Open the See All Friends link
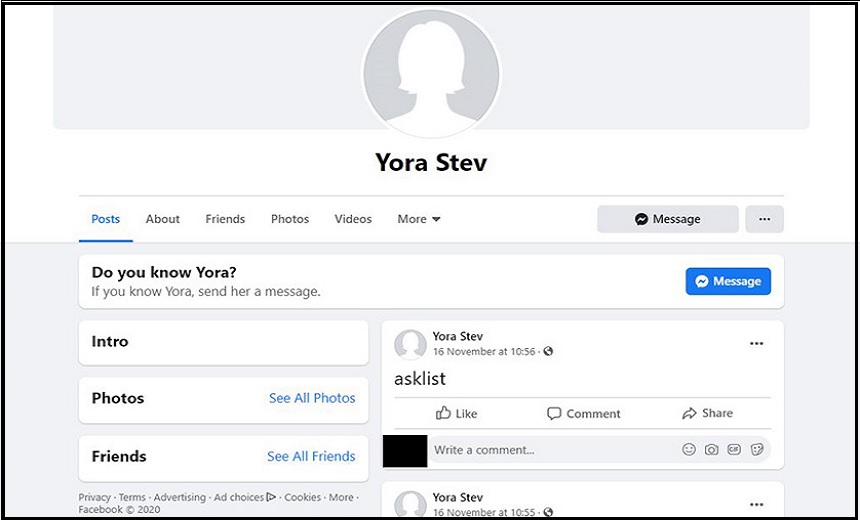 pyautogui.click(x=311, y=456)
